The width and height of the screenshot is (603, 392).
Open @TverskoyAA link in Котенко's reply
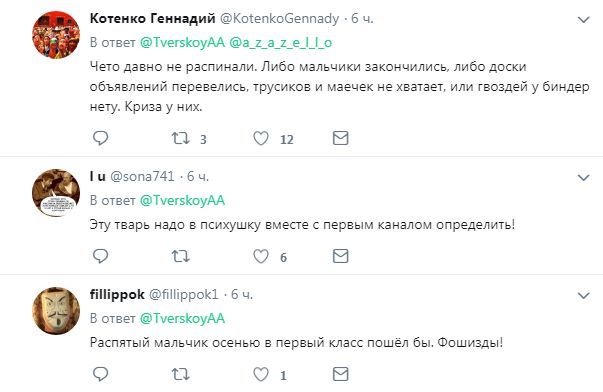(182, 43)
